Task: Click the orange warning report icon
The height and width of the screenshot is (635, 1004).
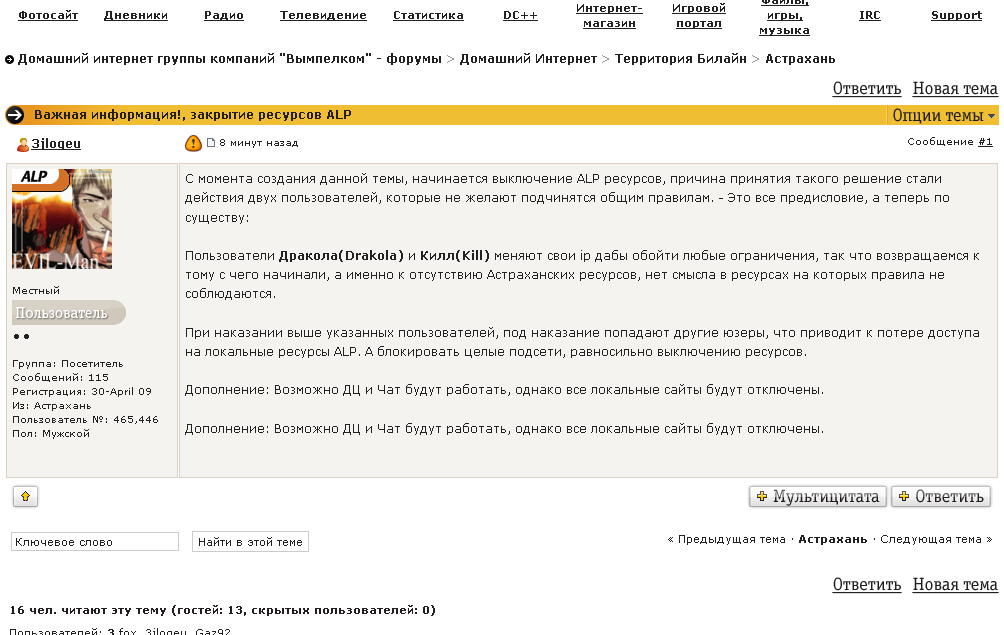Action: (193, 143)
